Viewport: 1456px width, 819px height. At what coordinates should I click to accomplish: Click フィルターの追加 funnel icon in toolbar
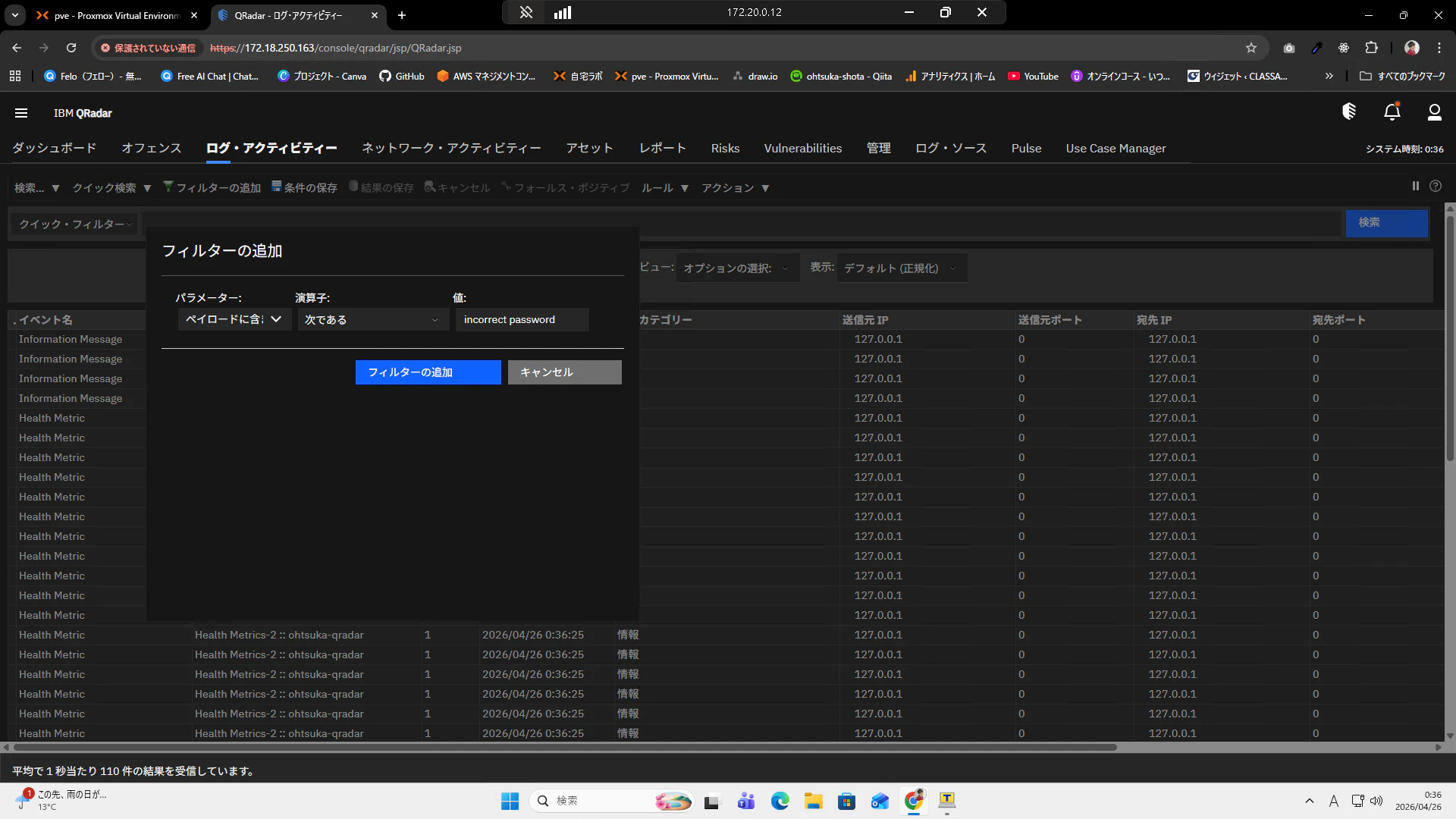coord(168,187)
